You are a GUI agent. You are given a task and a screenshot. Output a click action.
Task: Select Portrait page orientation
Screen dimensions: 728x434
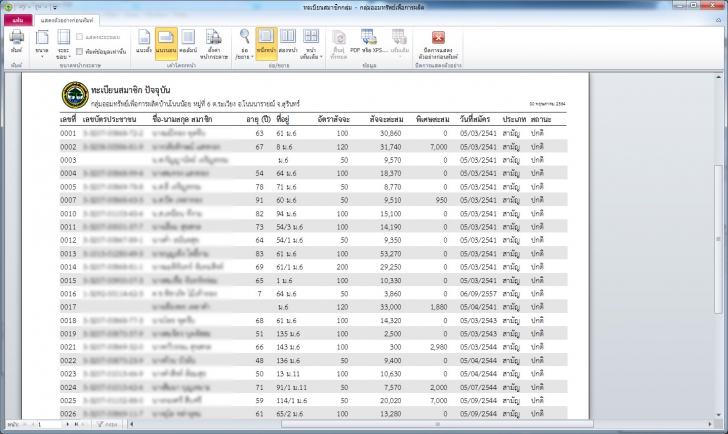tap(143, 43)
